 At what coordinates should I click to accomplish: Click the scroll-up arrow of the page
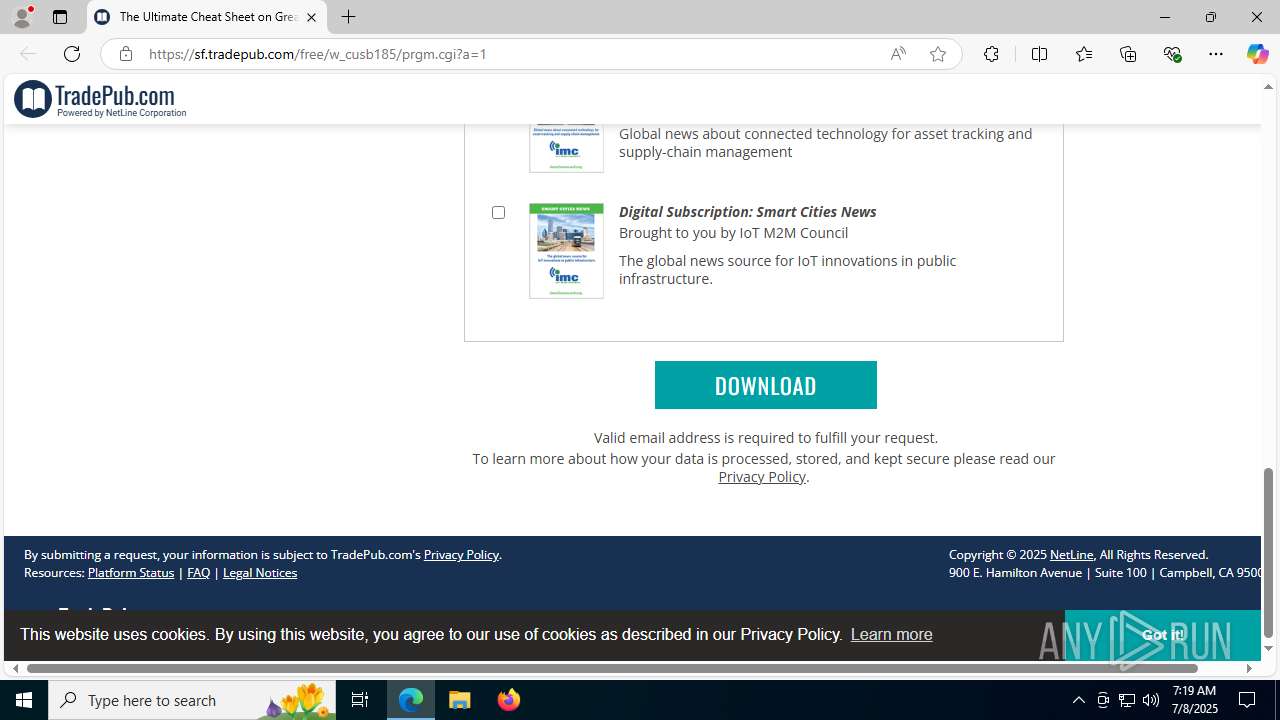click(x=1268, y=87)
